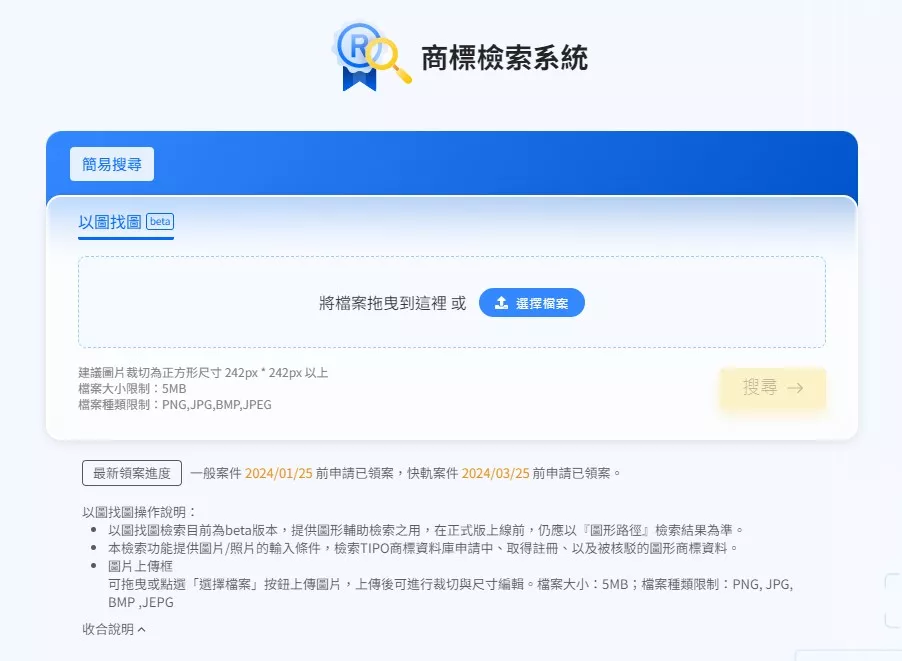Click the chevron-up icon beside 收合說明

[142, 630]
